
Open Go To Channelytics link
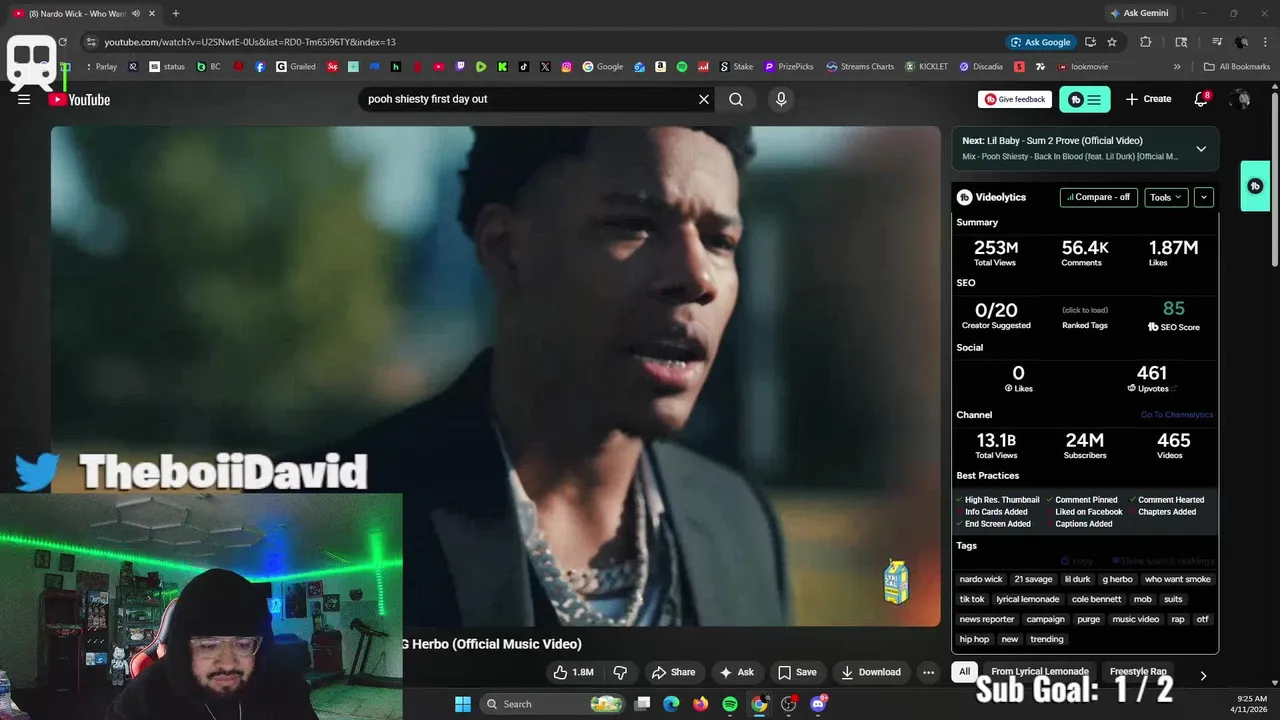[x=1177, y=415]
